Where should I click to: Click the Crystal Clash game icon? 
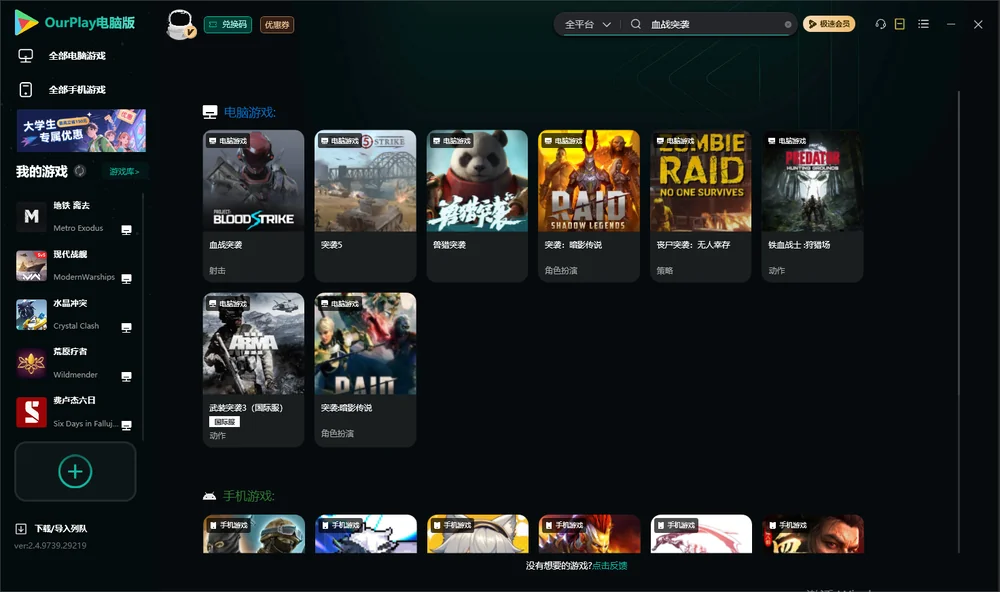point(31,314)
